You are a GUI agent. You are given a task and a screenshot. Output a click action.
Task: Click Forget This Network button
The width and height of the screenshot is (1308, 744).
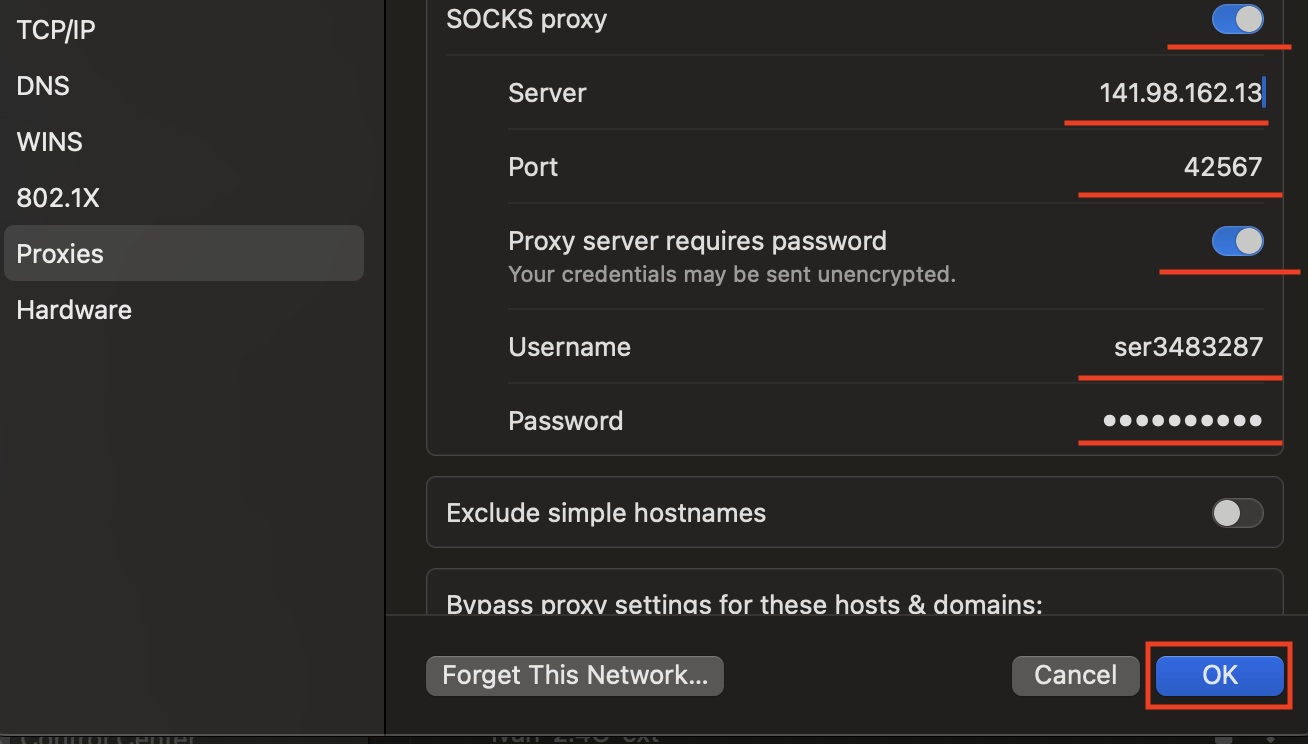click(575, 676)
